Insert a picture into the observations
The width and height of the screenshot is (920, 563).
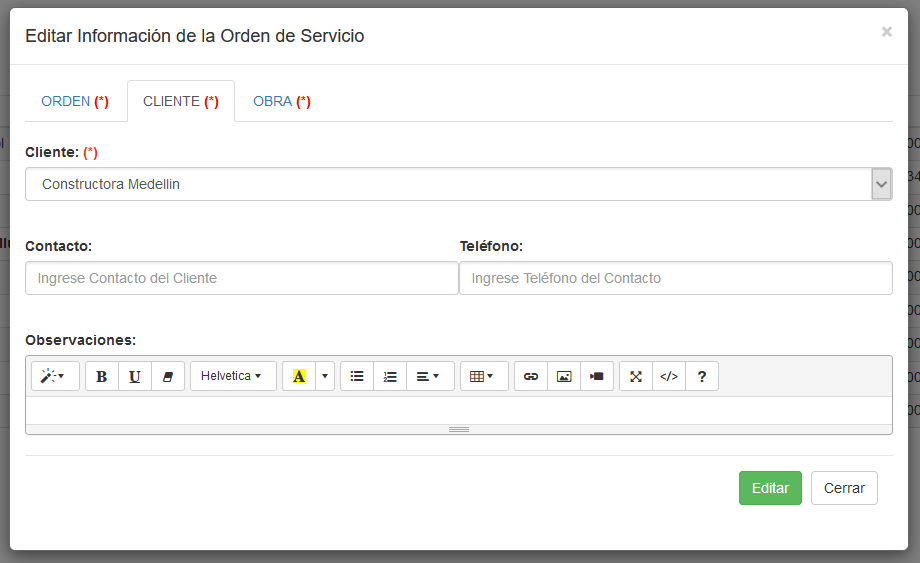coord(564,377)
